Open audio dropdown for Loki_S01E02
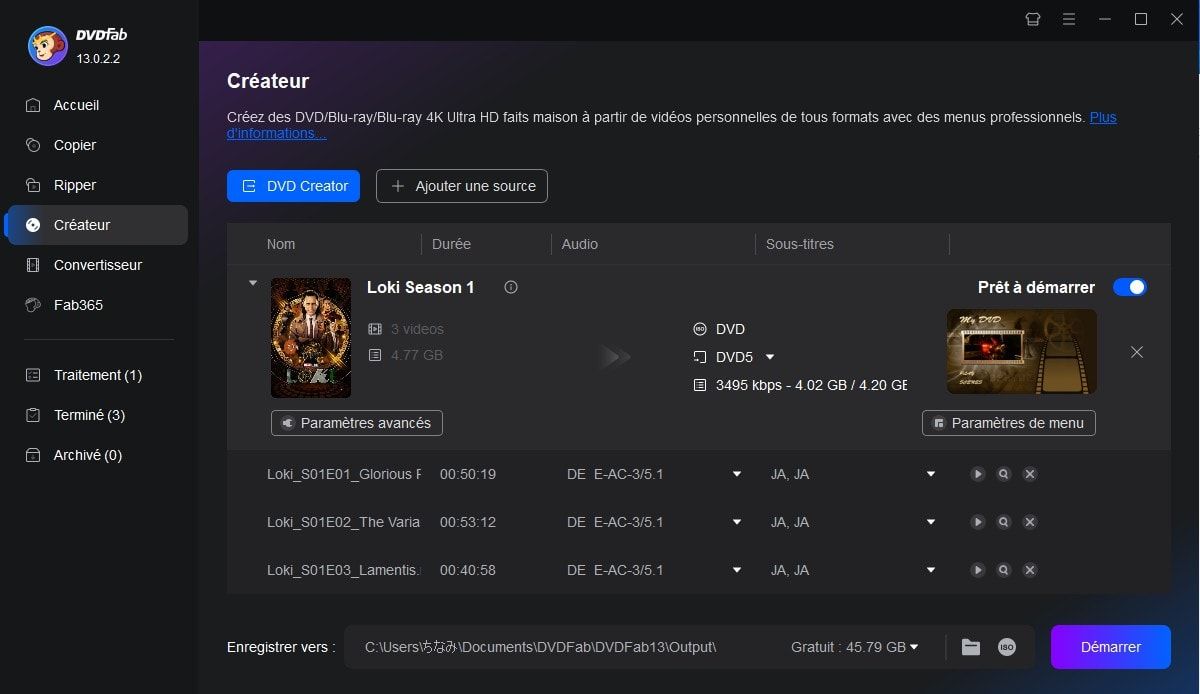This screenshot has height=694, width=1200. [737, 522]
